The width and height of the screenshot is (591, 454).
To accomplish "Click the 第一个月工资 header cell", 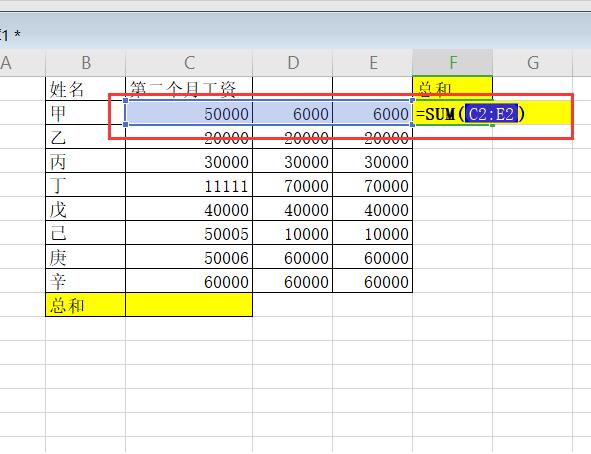I will click(x=189, y=89).
